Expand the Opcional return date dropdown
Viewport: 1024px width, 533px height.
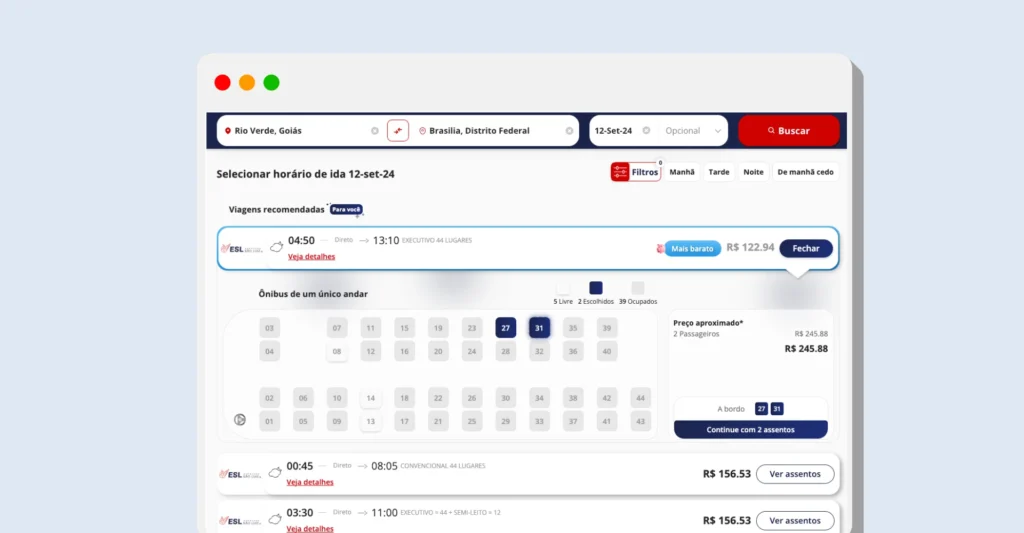click(x=718, y=131)
